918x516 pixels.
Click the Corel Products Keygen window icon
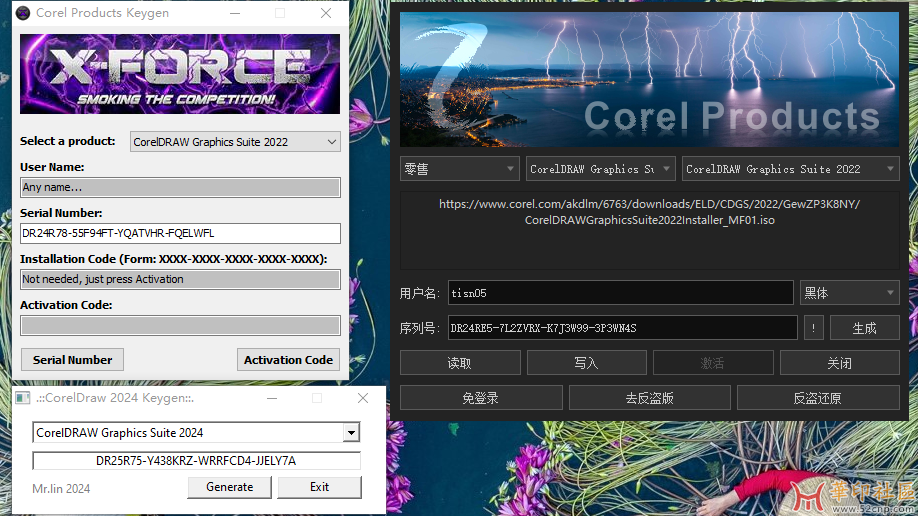coord(23,13)
